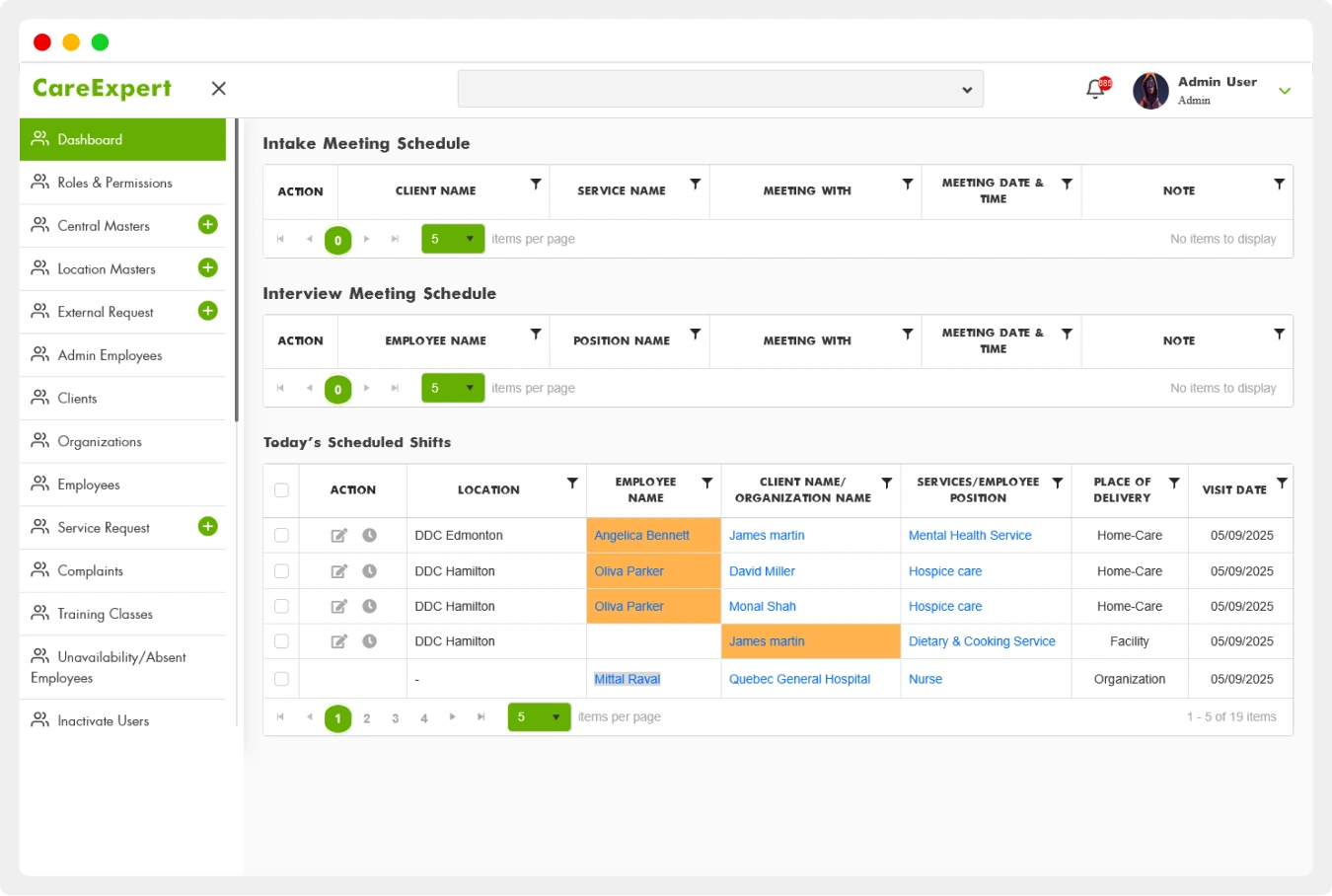Go to page 2 of shifts
1332x896 pixels.
(x=367, y=718)
